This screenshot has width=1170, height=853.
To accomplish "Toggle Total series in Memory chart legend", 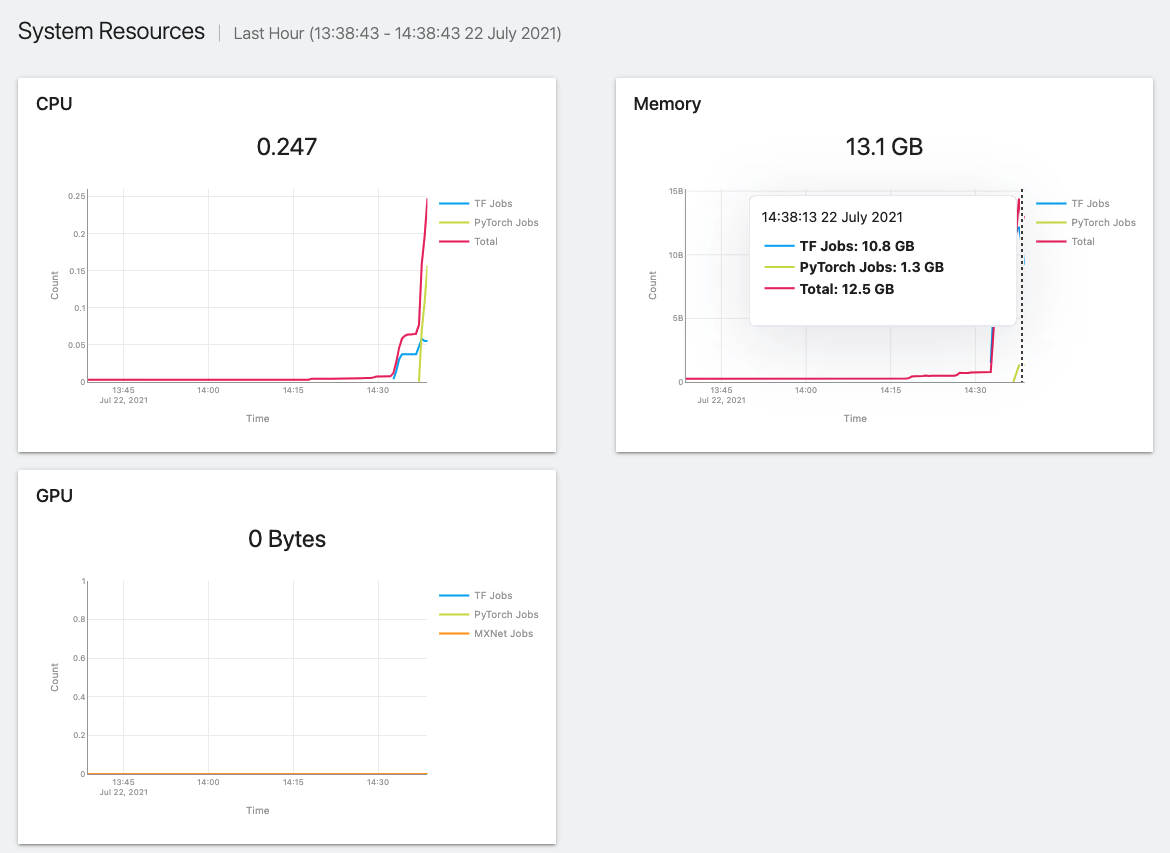I will tap(1066, 241).
